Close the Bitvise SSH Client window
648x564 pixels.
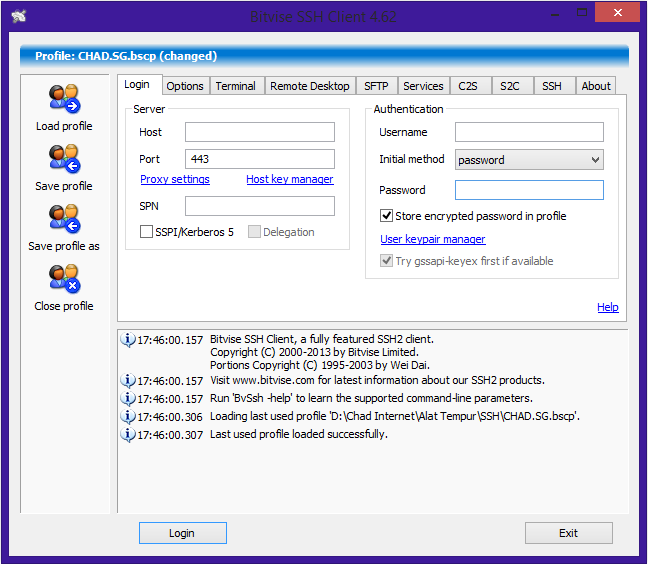click(x=618, y=12)
